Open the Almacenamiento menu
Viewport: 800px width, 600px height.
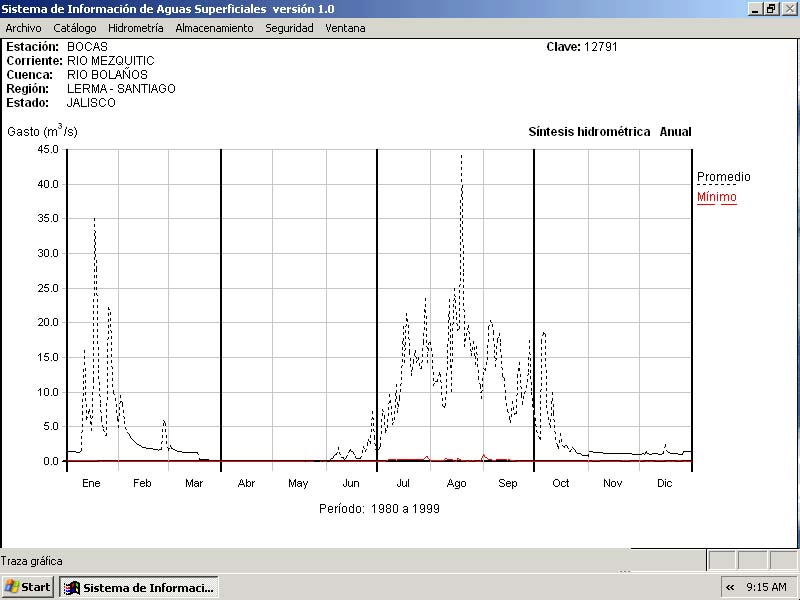(x=214, y=28)
